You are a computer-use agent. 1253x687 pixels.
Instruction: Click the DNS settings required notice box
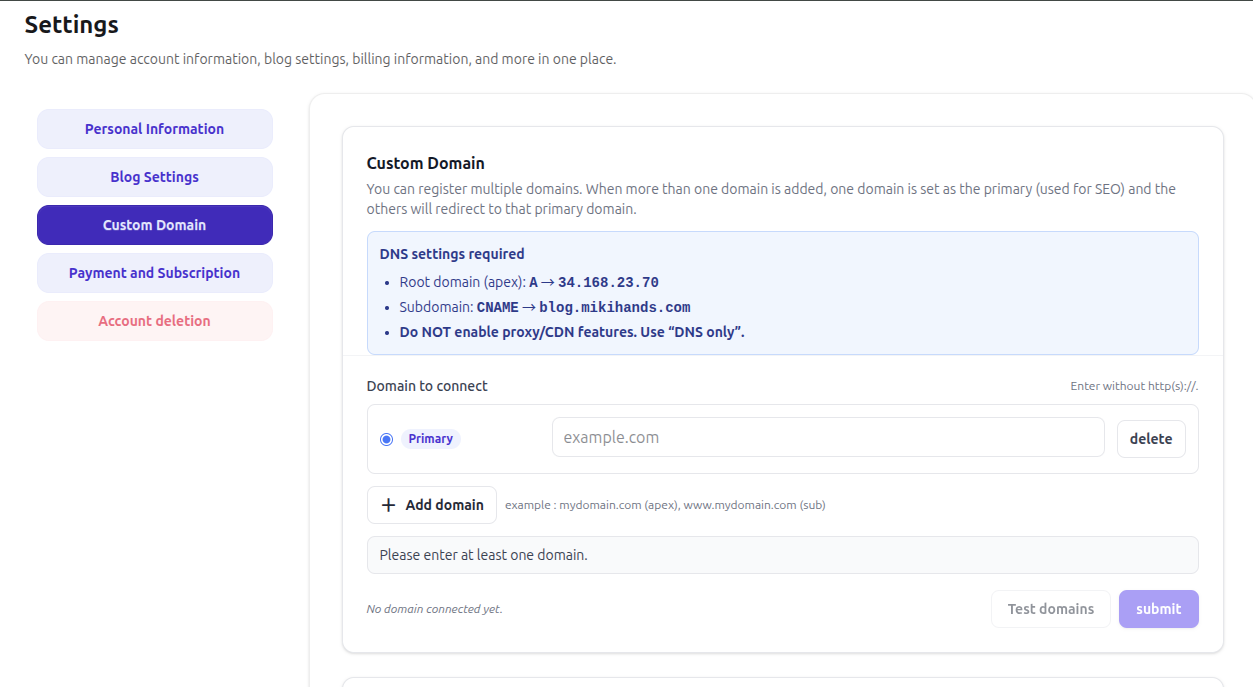[x=783, y=292]
